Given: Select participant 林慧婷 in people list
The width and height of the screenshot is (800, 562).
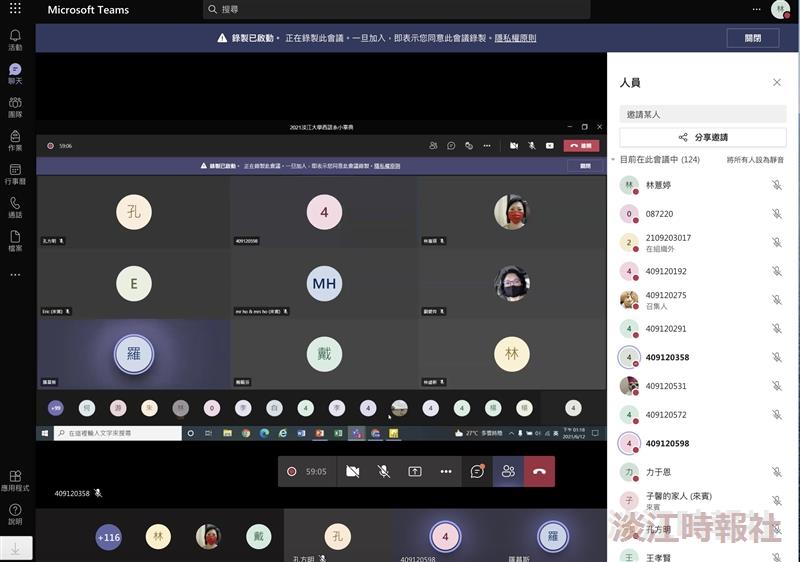Looking at the screenshot, I should (x=703, y=185).
